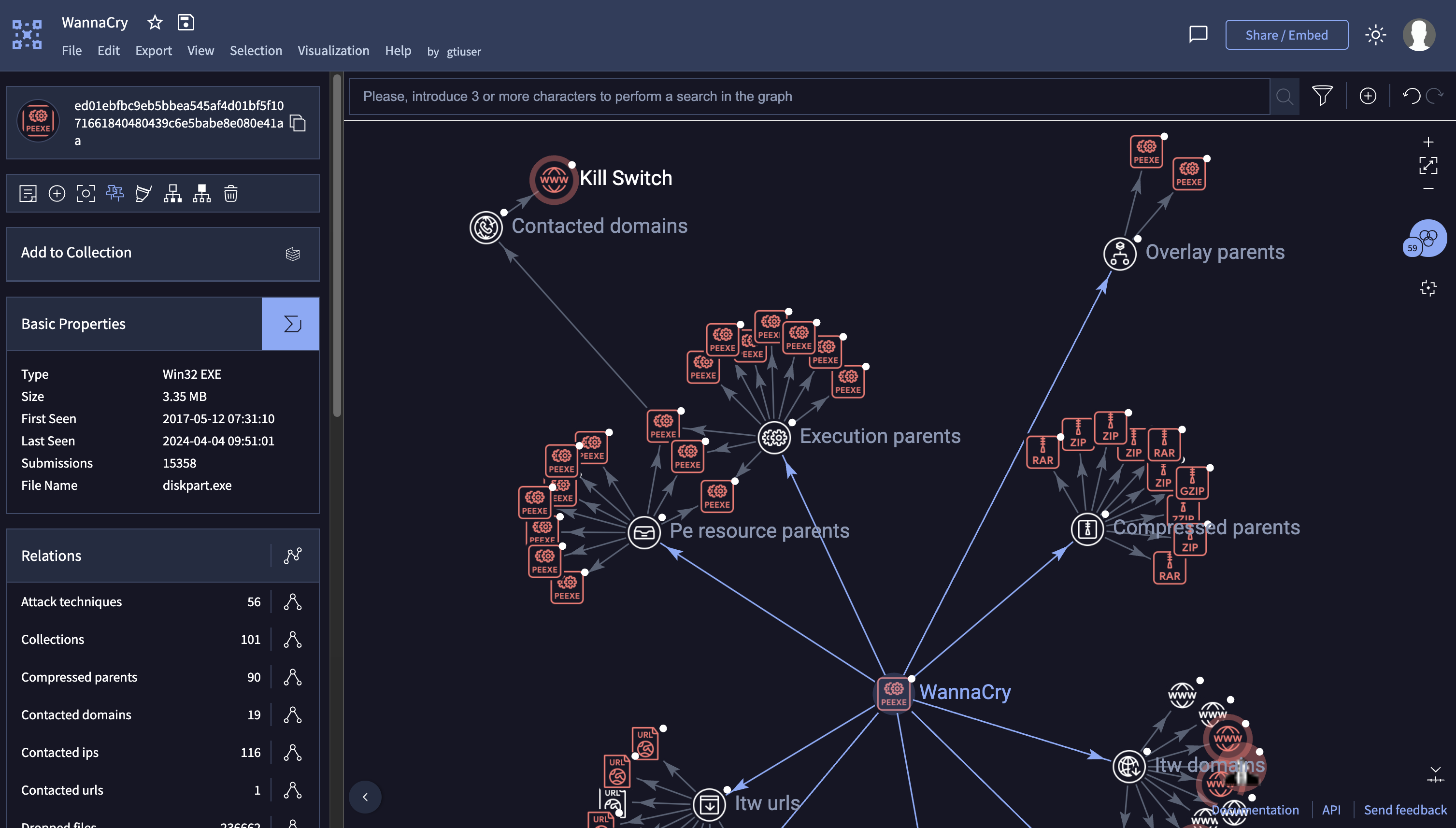Open the Export menu
The height and width of the screenshot is (828, 1456).
(154, 51)
